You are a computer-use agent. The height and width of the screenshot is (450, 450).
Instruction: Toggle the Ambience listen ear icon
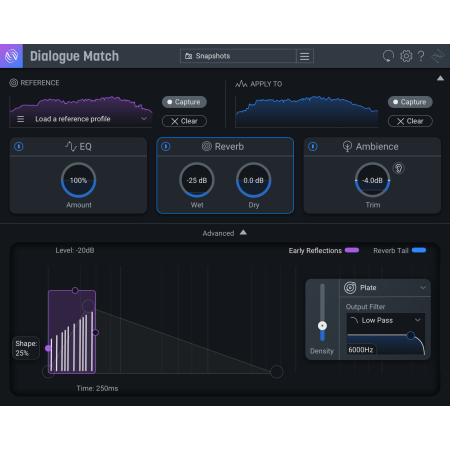pyautogui.click(x=399, y=168)
